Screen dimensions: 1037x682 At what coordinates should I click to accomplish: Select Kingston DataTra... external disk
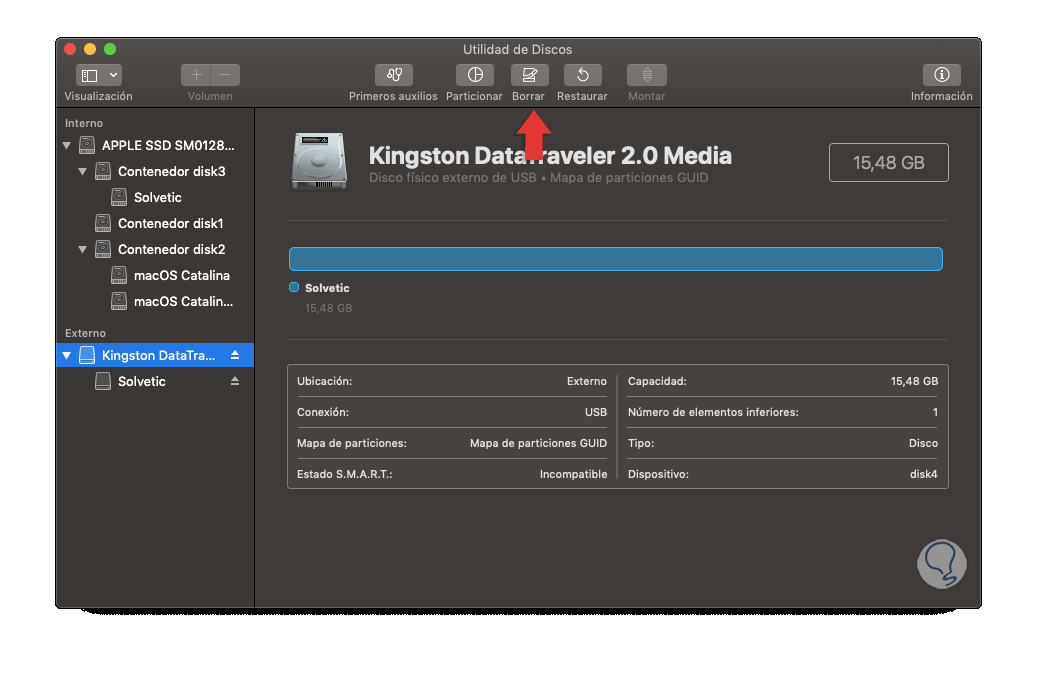[155, 355]
